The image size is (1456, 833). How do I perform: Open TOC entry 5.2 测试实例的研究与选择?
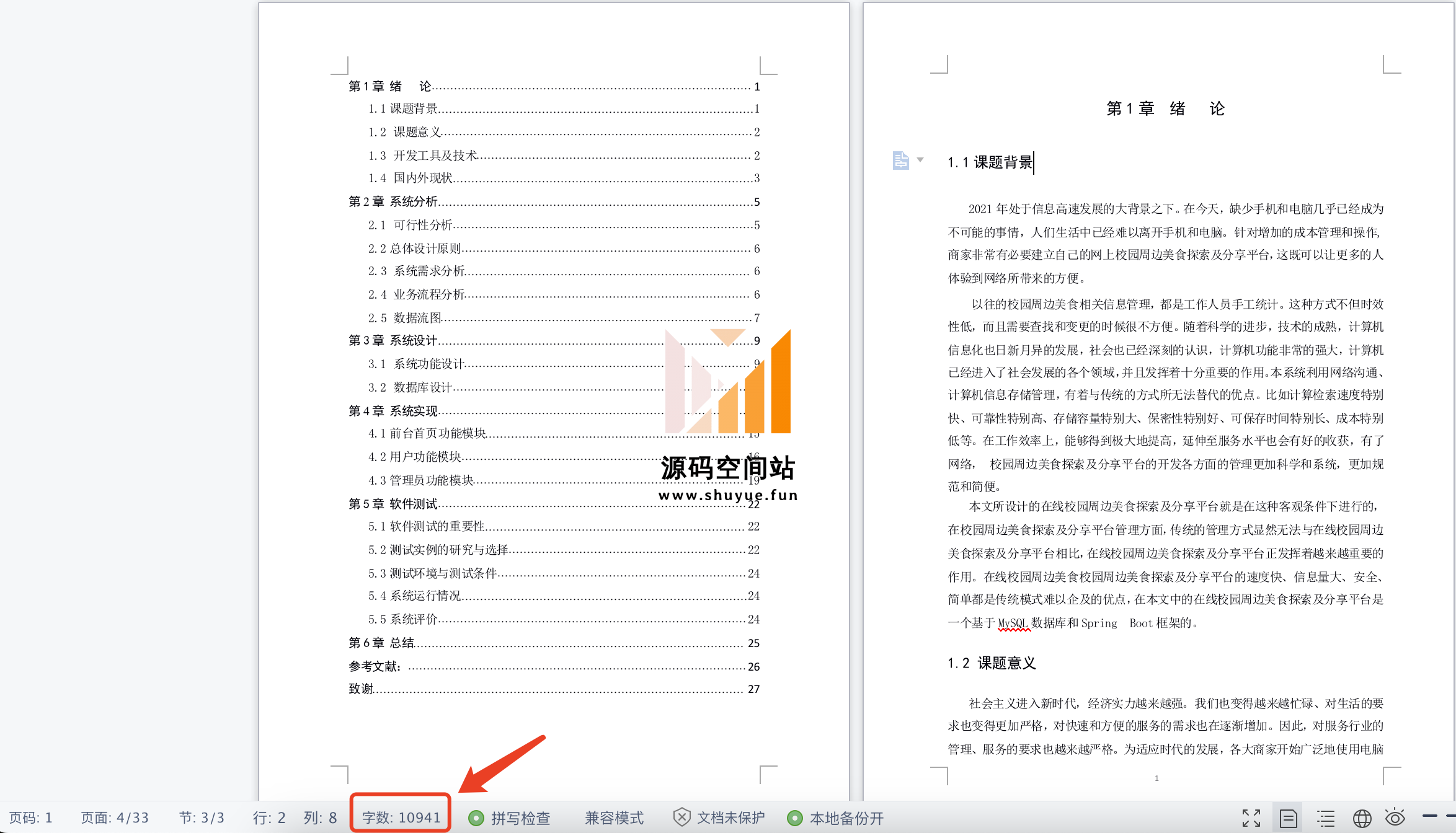pyautogui.click(x=564, y=549)
